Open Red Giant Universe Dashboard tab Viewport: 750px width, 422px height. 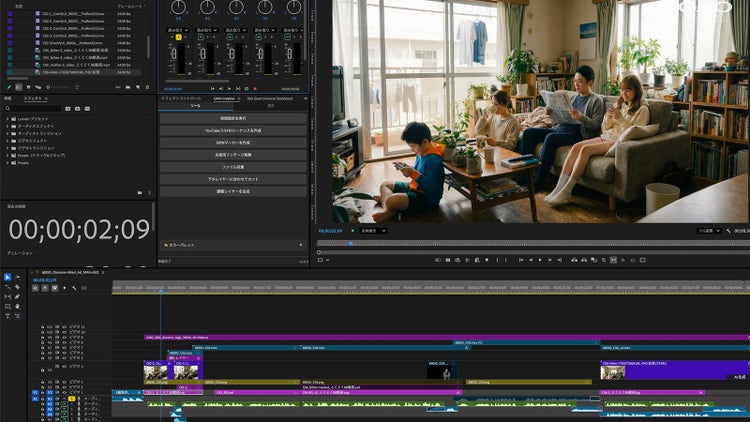[x=269, y=99]
